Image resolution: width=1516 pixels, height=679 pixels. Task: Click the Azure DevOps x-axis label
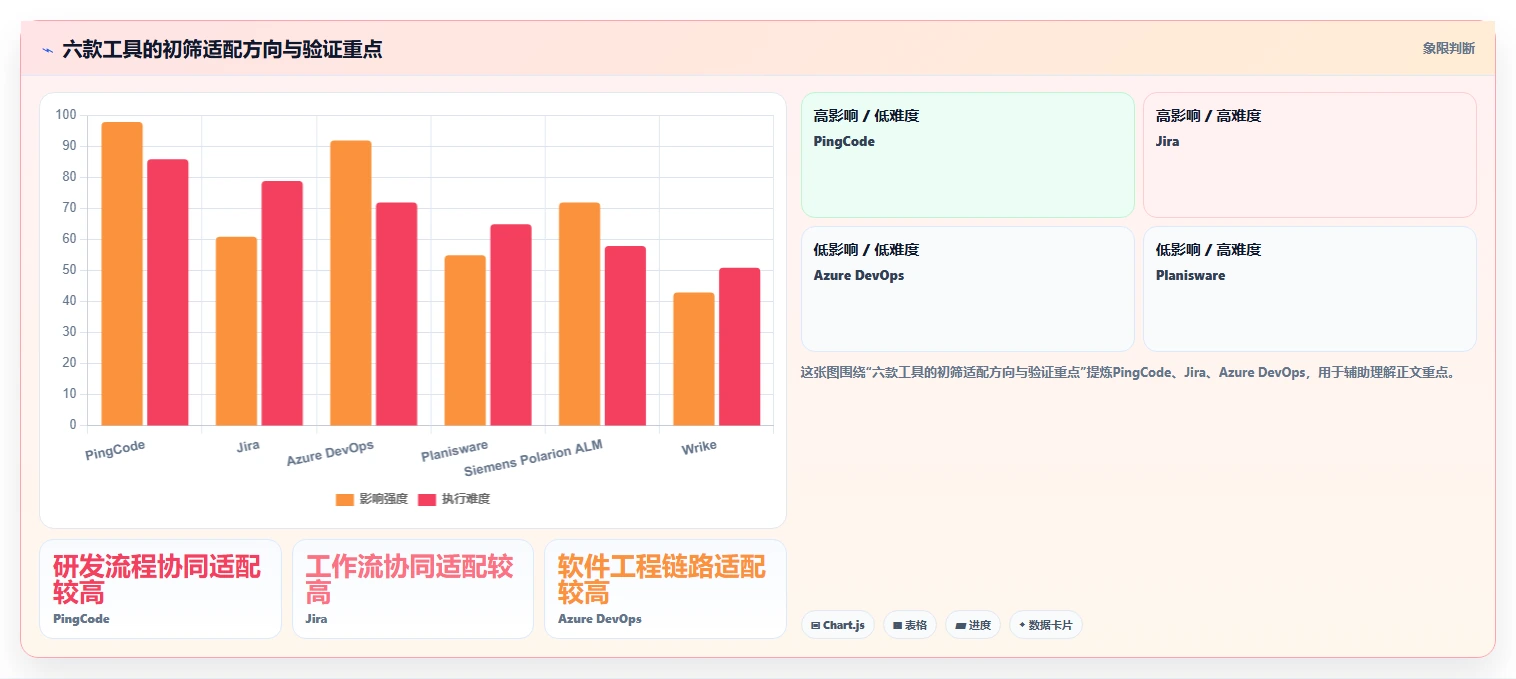coord(330,453)
